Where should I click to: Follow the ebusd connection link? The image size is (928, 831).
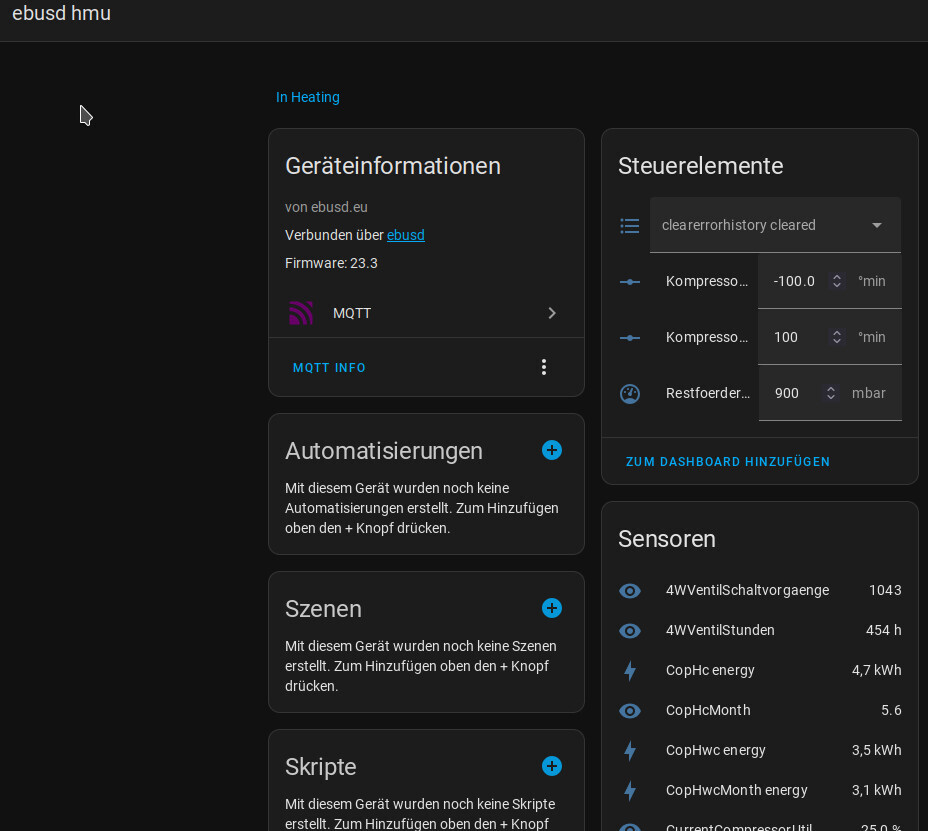pos(406,235)
